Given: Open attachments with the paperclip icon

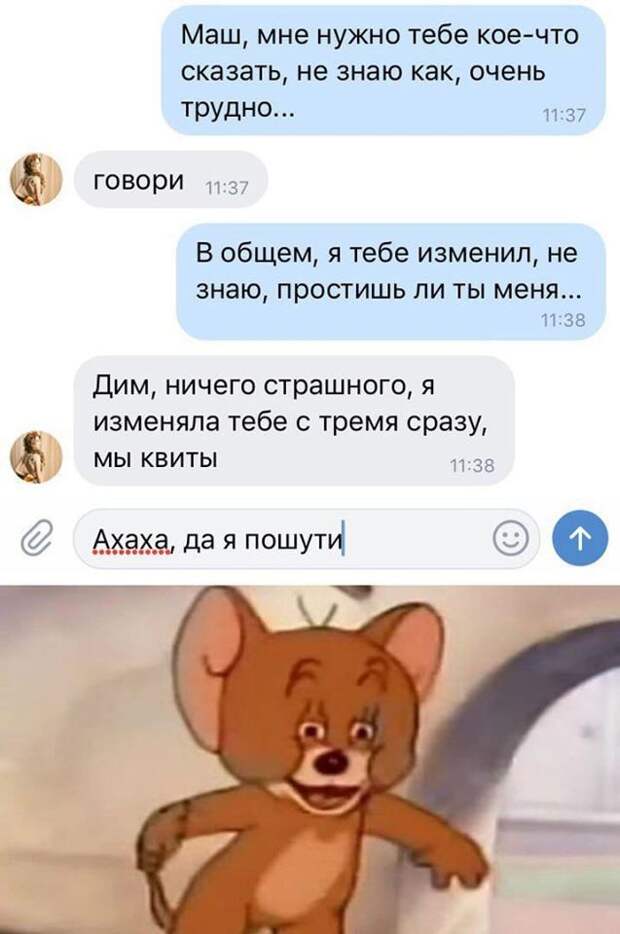Looking at the screenshot, I should tap(36, 538).
